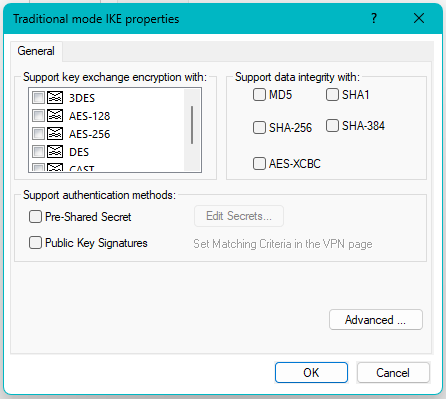This screenshot has height=399, width=446.
Task: Select the General tab
Action: click(36, 51)
